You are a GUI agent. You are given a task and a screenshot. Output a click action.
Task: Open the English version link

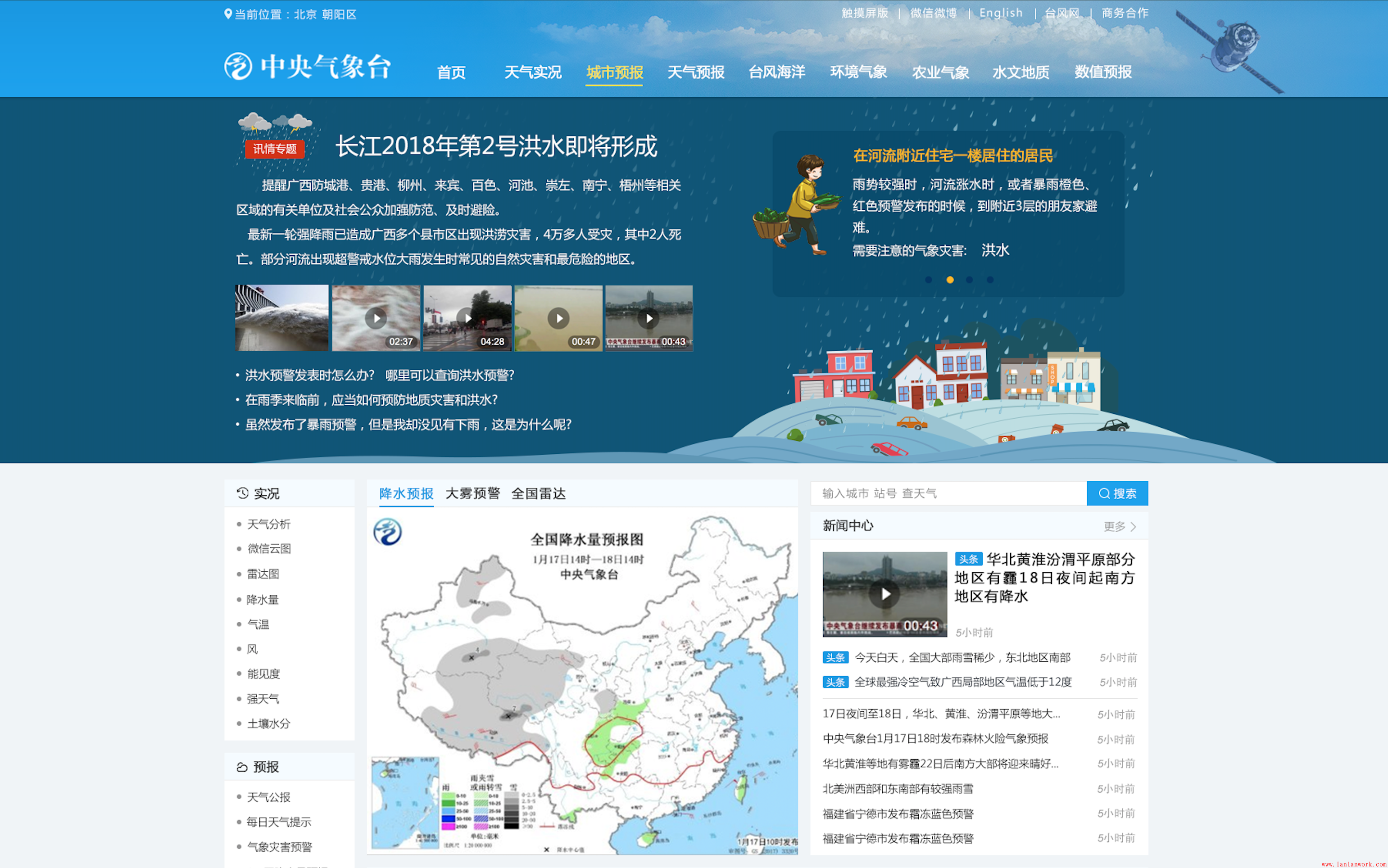pyautogui.click(x=1000, y=13)
